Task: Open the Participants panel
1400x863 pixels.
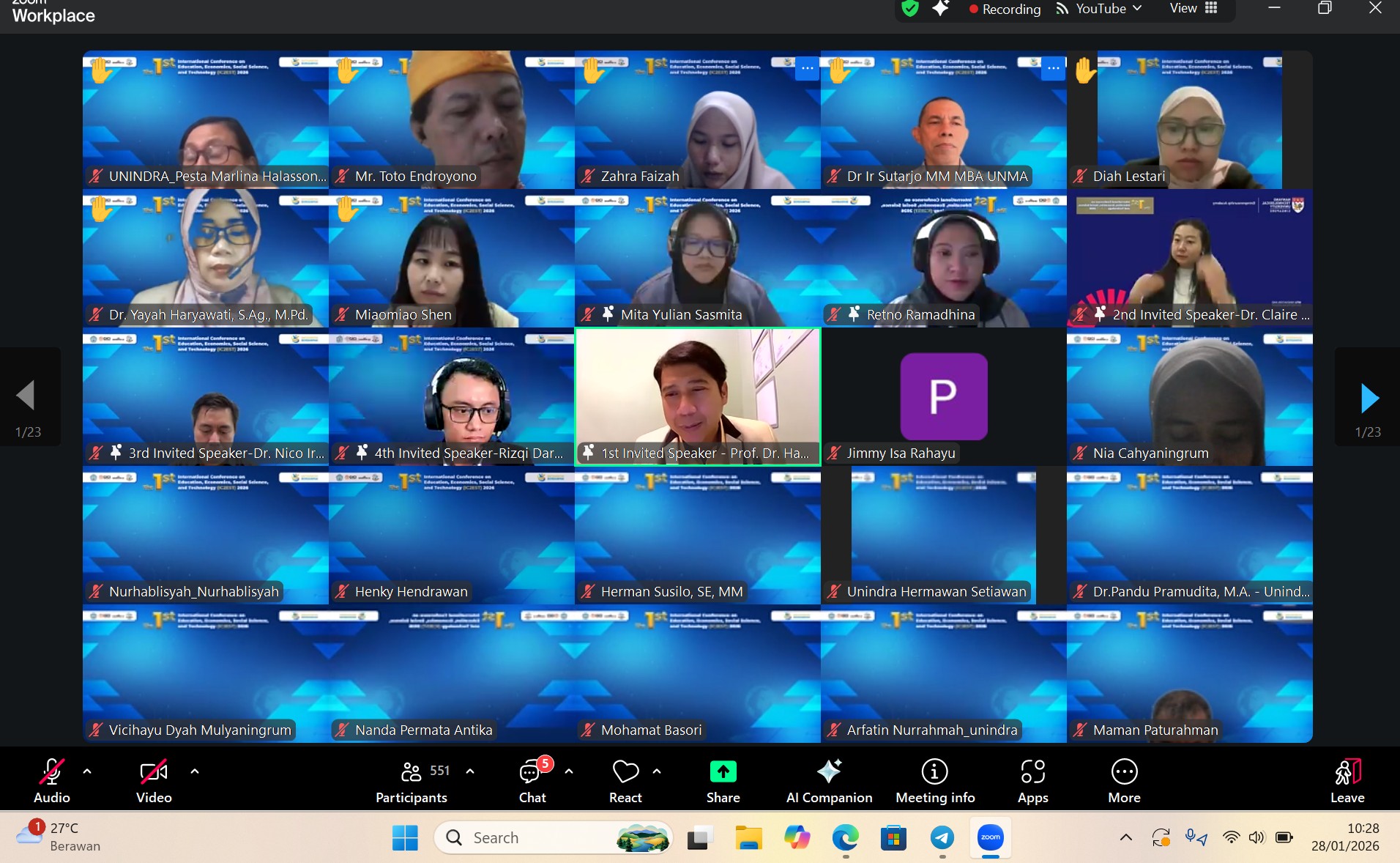Action: tap(410, 780)
